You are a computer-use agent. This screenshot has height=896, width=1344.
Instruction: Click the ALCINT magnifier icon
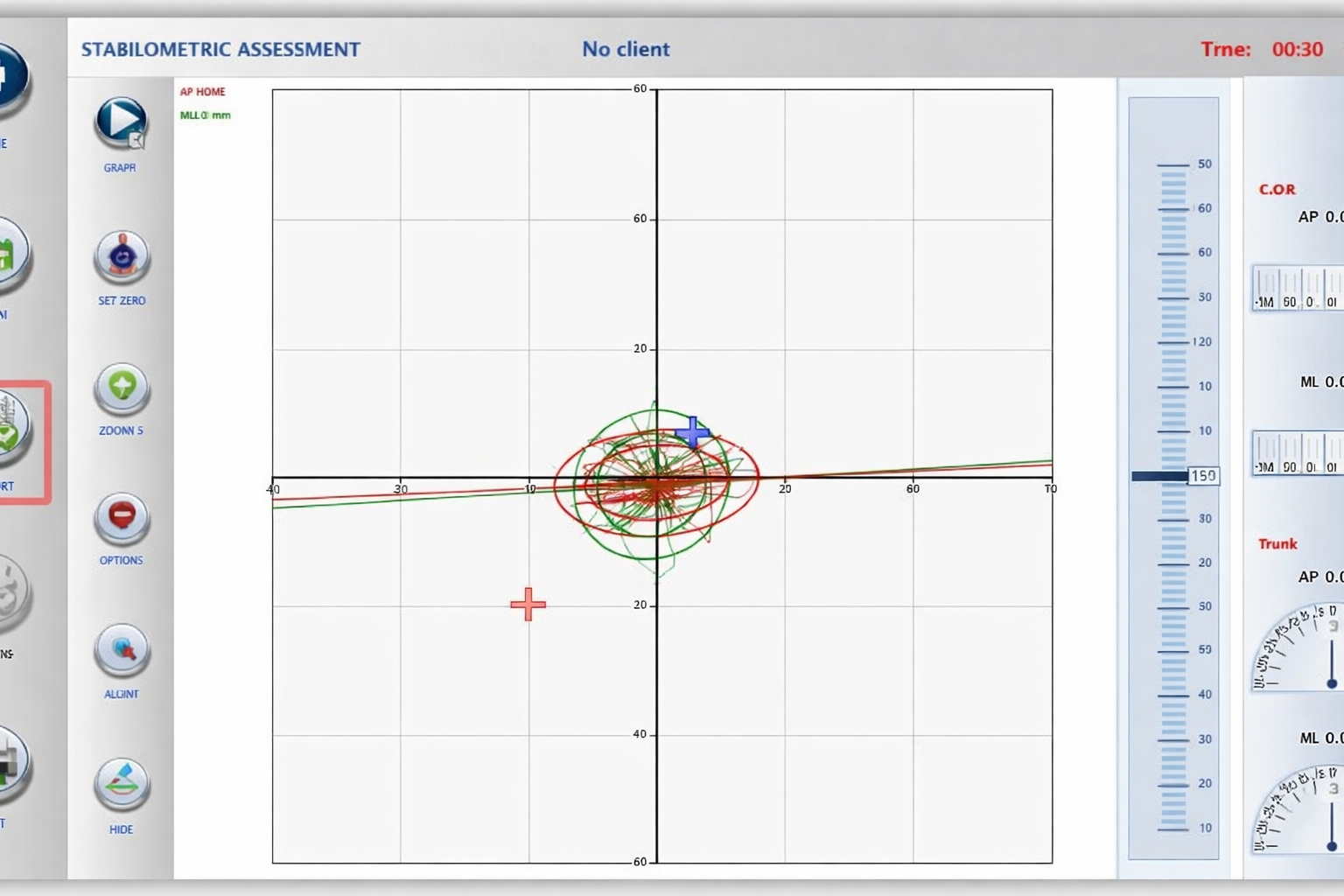tap(122, 650)
